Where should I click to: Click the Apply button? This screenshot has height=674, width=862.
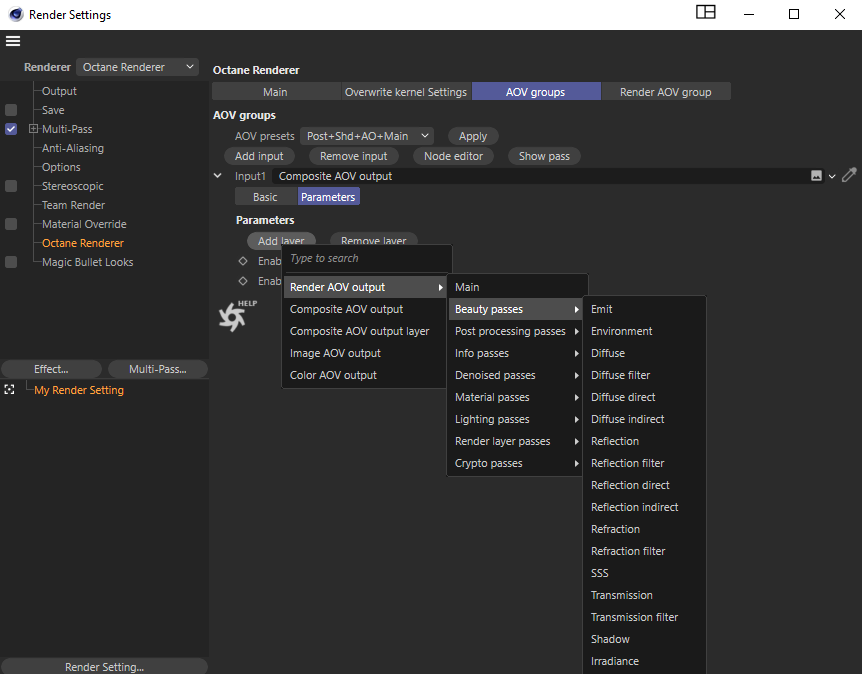(473, 136)
